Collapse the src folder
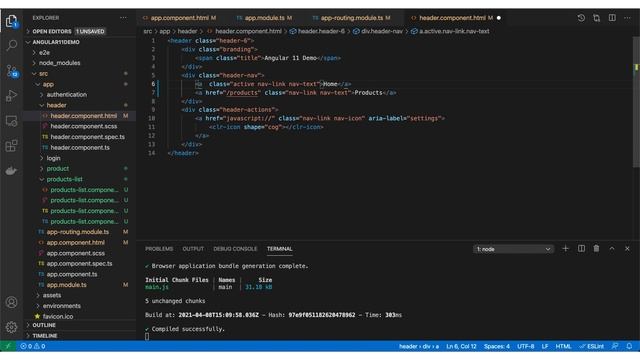The image size is (640, 360). (80, 74)
